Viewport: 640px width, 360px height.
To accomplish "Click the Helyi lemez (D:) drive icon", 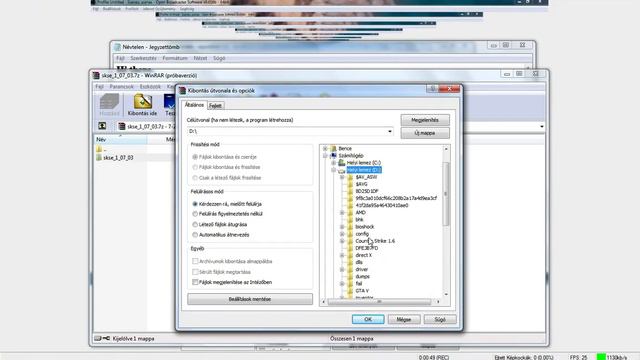I will pyautogui.click(x=342, y=170).
